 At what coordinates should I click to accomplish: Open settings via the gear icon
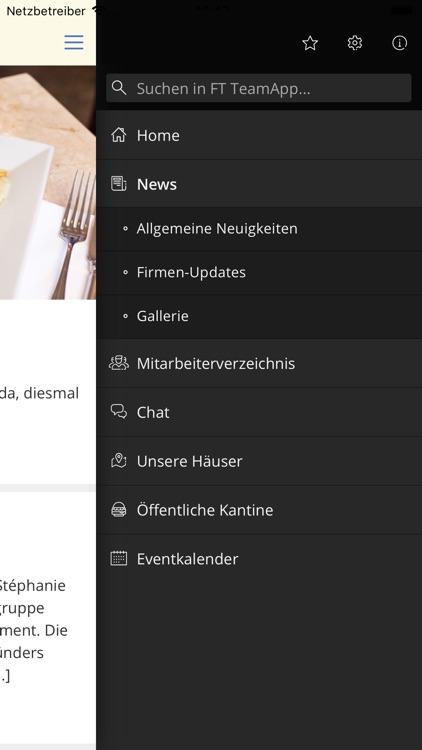point(355,43)
